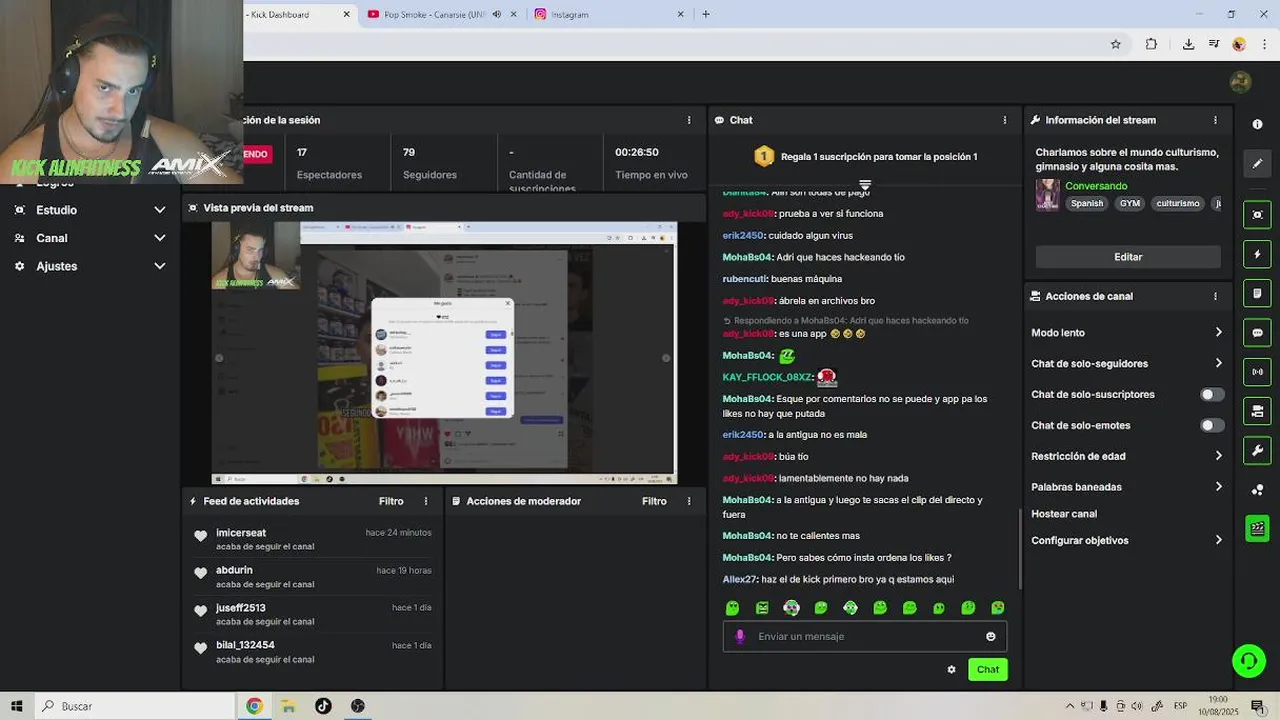This screenshot has height=720, width=1280.
Task: Enable Chat de solo-suscriptores toggle
Action: pos(1211,394)
